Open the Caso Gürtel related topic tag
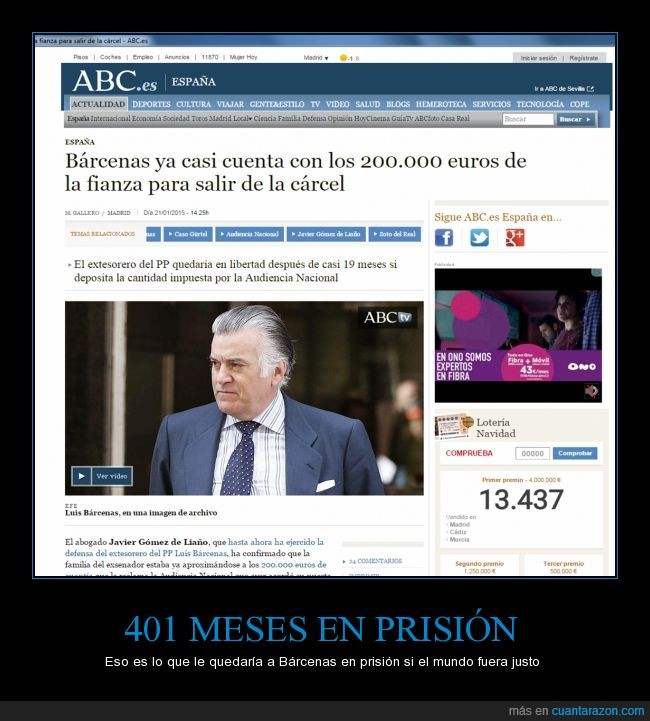This screenshot has width=650, height=721. point(188,234)
